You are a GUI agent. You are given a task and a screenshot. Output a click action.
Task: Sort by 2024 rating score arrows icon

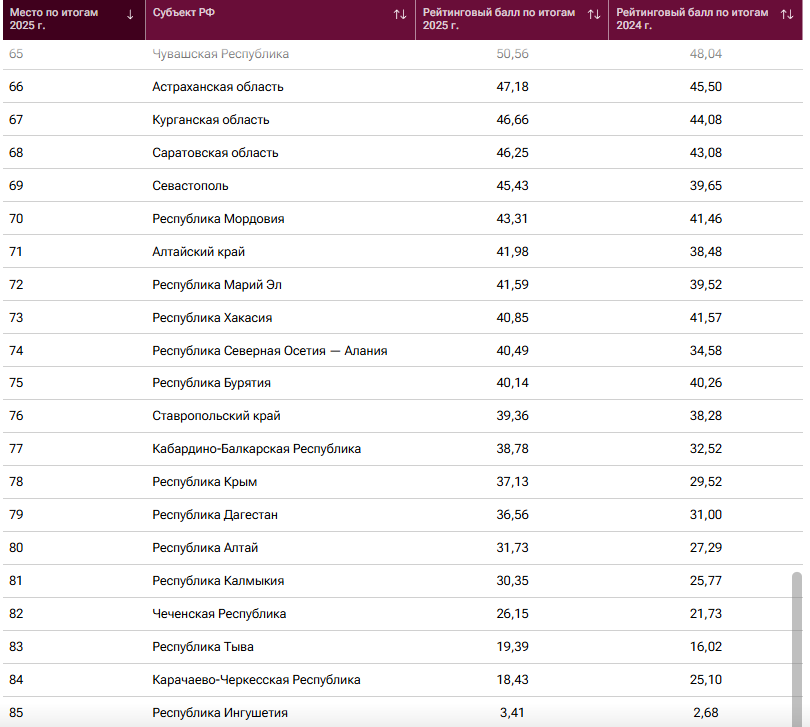(787, 15)
